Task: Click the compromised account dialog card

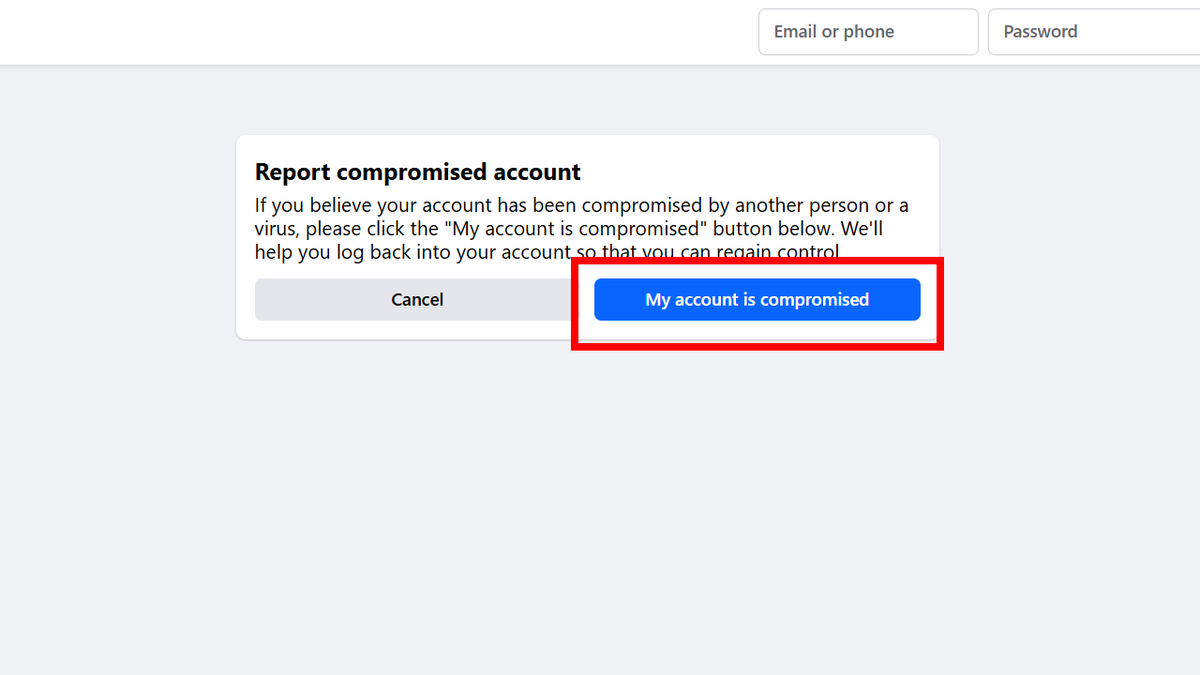Action: coord(587,237)
